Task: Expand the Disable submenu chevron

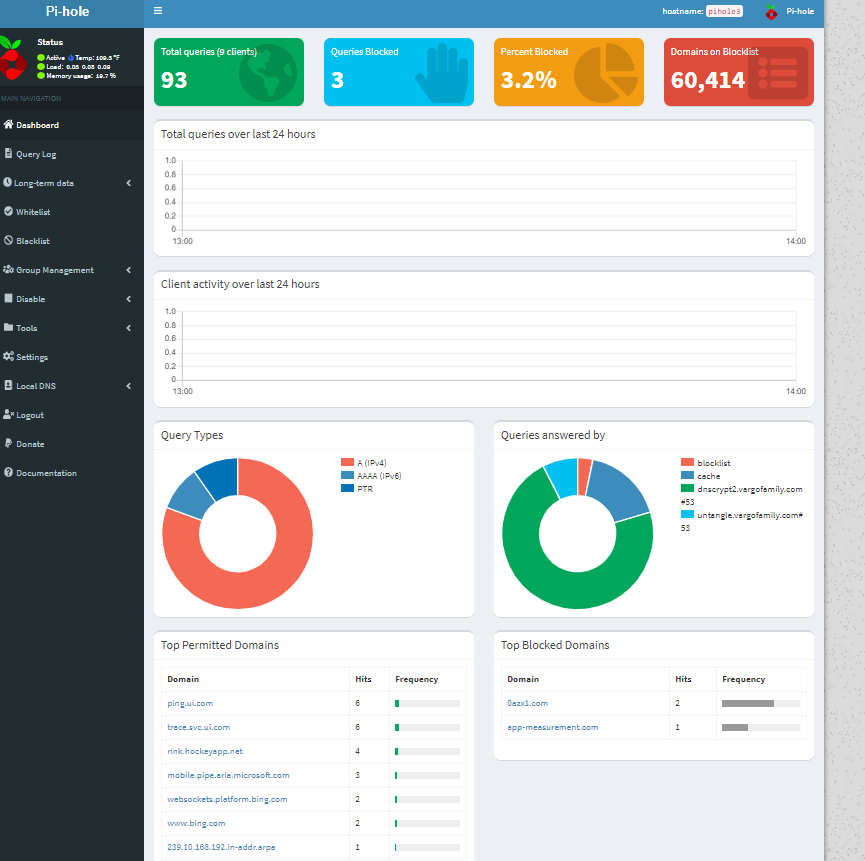Action: pyautogui.click(x=129, y=298)
